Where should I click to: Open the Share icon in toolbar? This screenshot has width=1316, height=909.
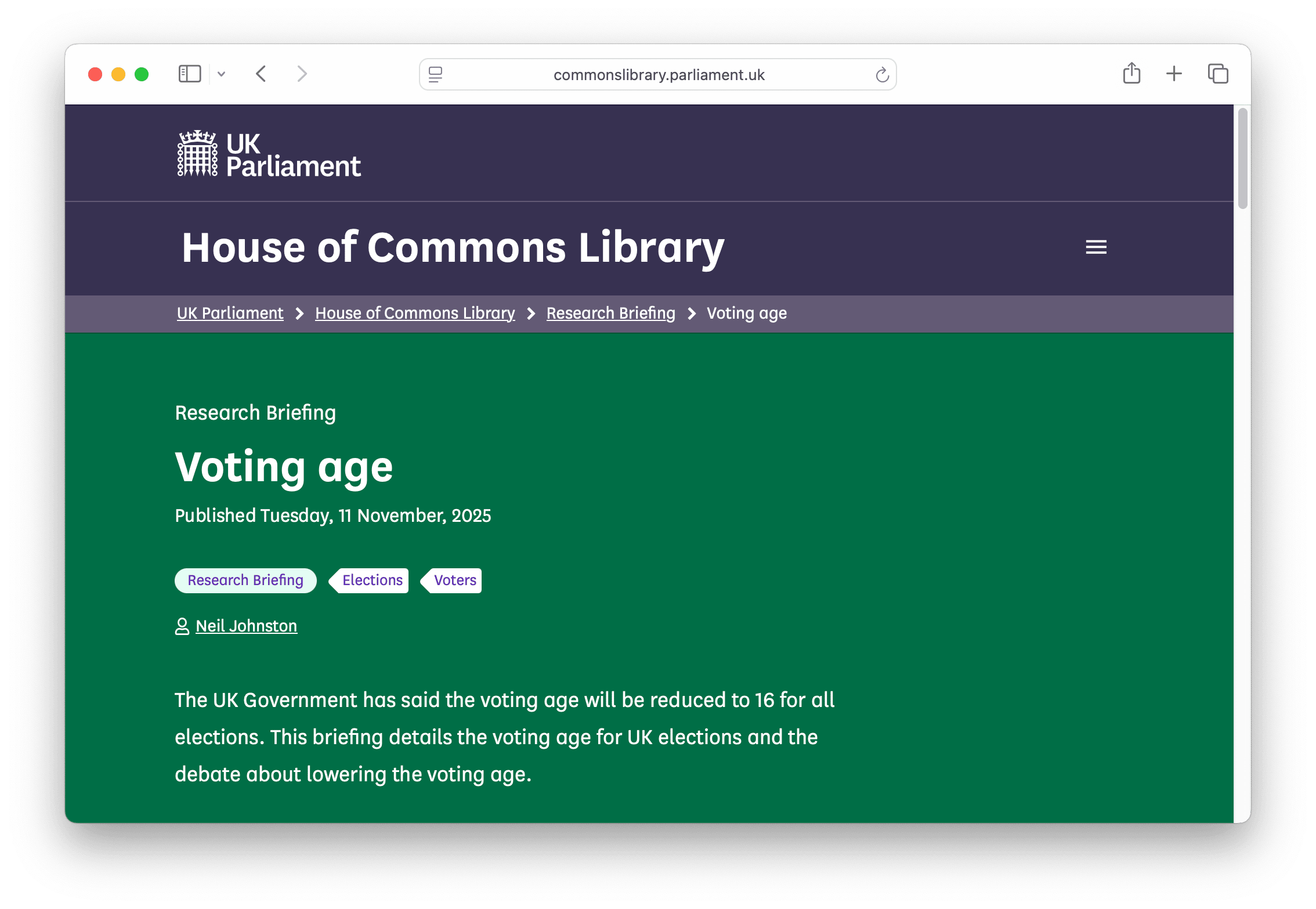point(1131,74)
